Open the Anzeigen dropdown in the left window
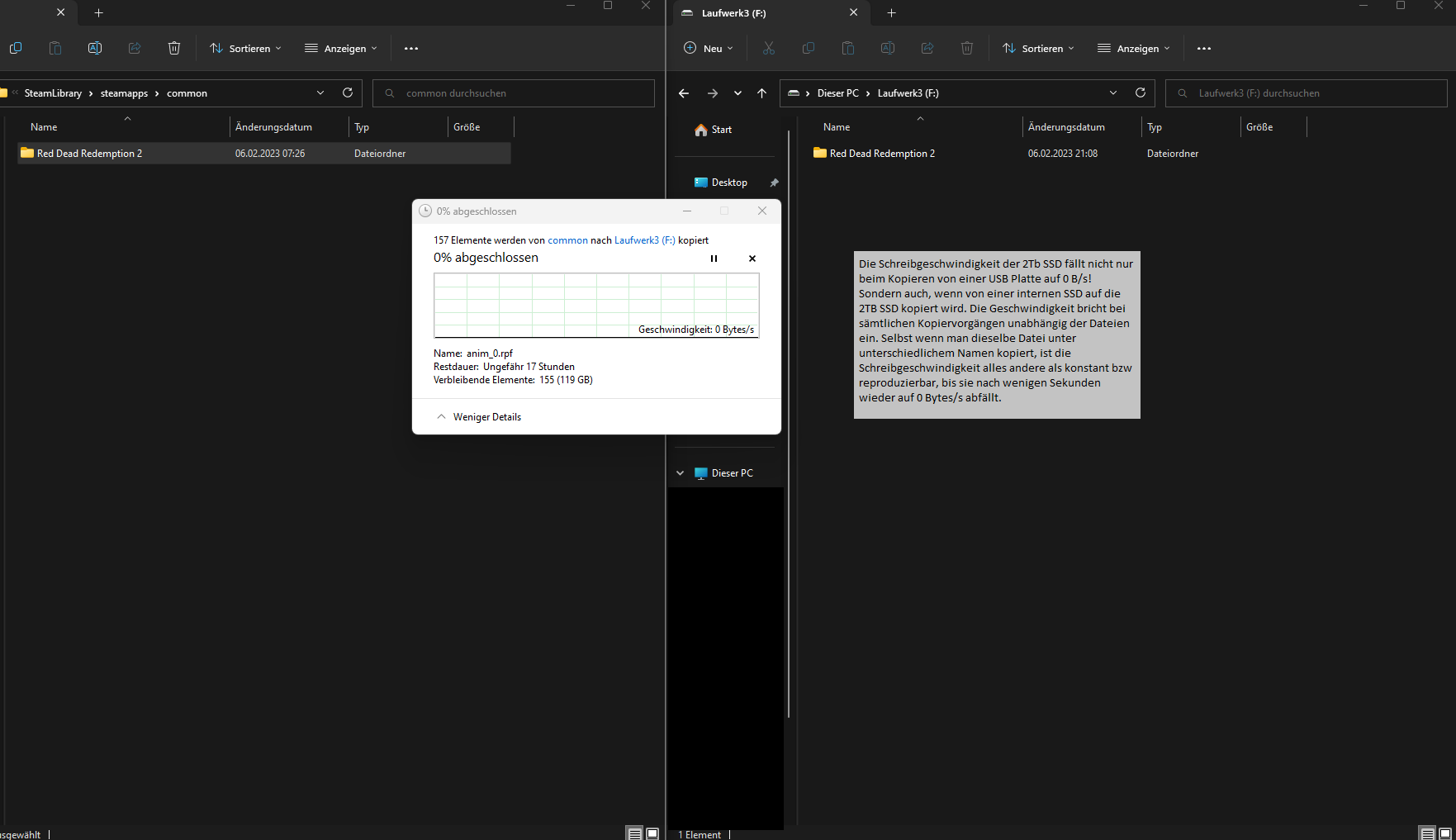 341,49
